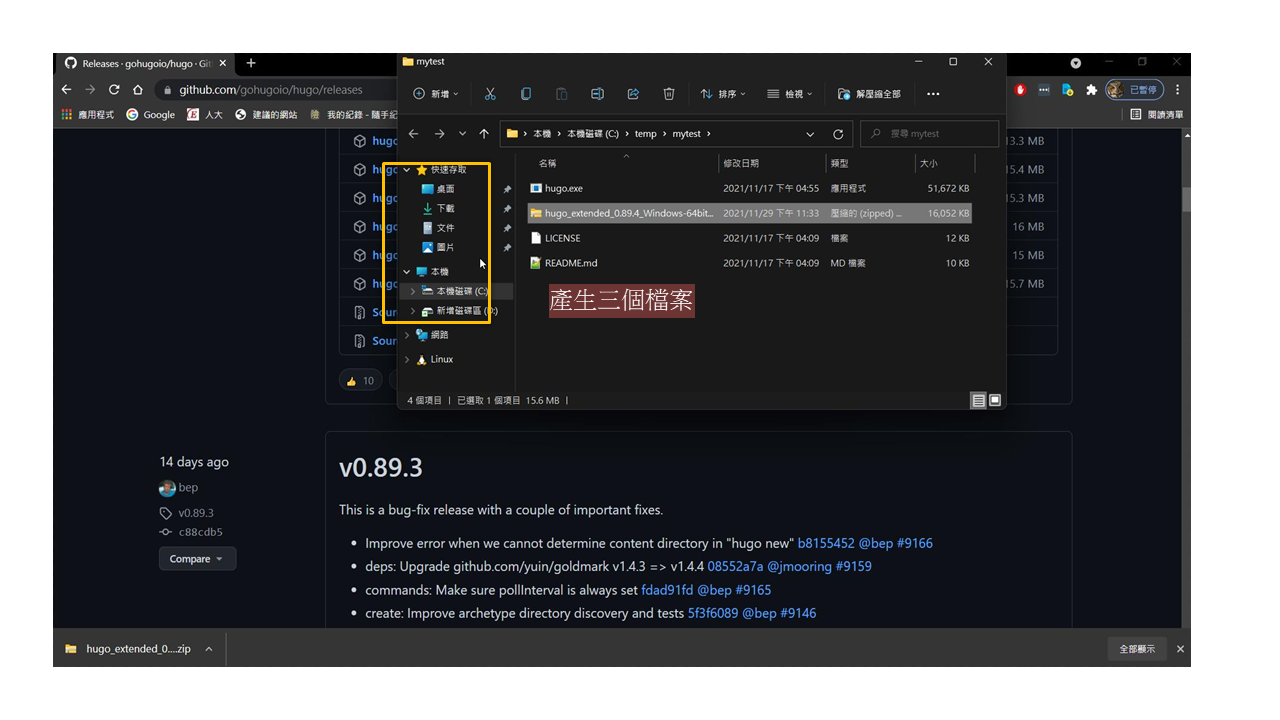Image resolution: width=1280 pixels, height=720 pixels.
Task: Click the thumbs-up reaction with 10
Action: pos(360,381)
